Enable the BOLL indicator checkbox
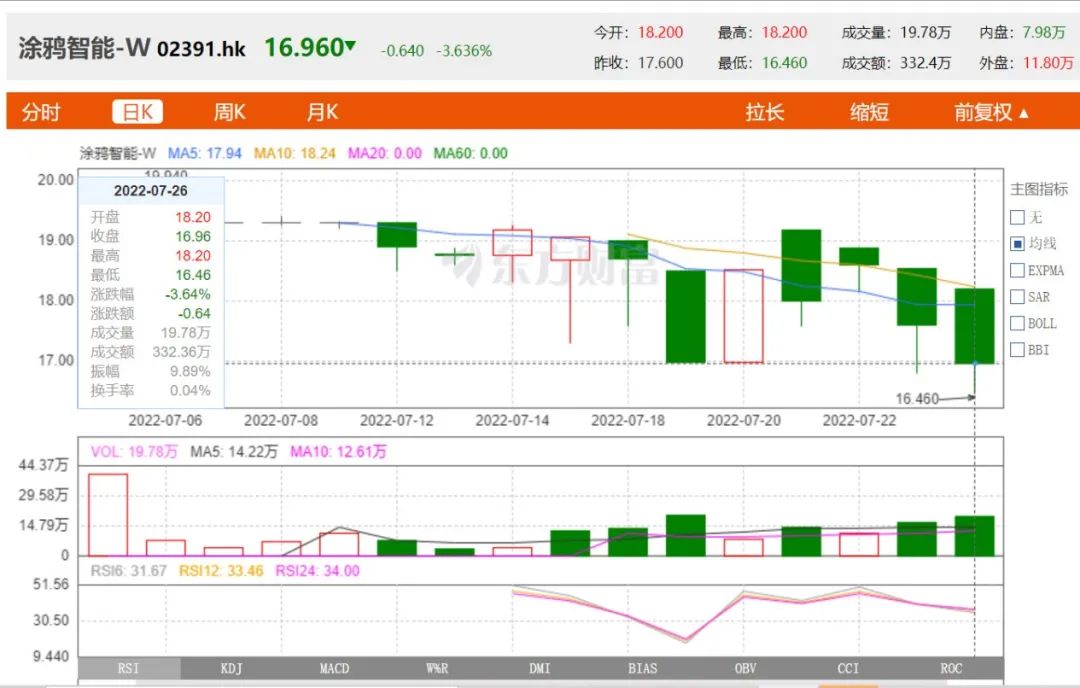Viewport: 1080px width, 688px height. click(1017, 323)
